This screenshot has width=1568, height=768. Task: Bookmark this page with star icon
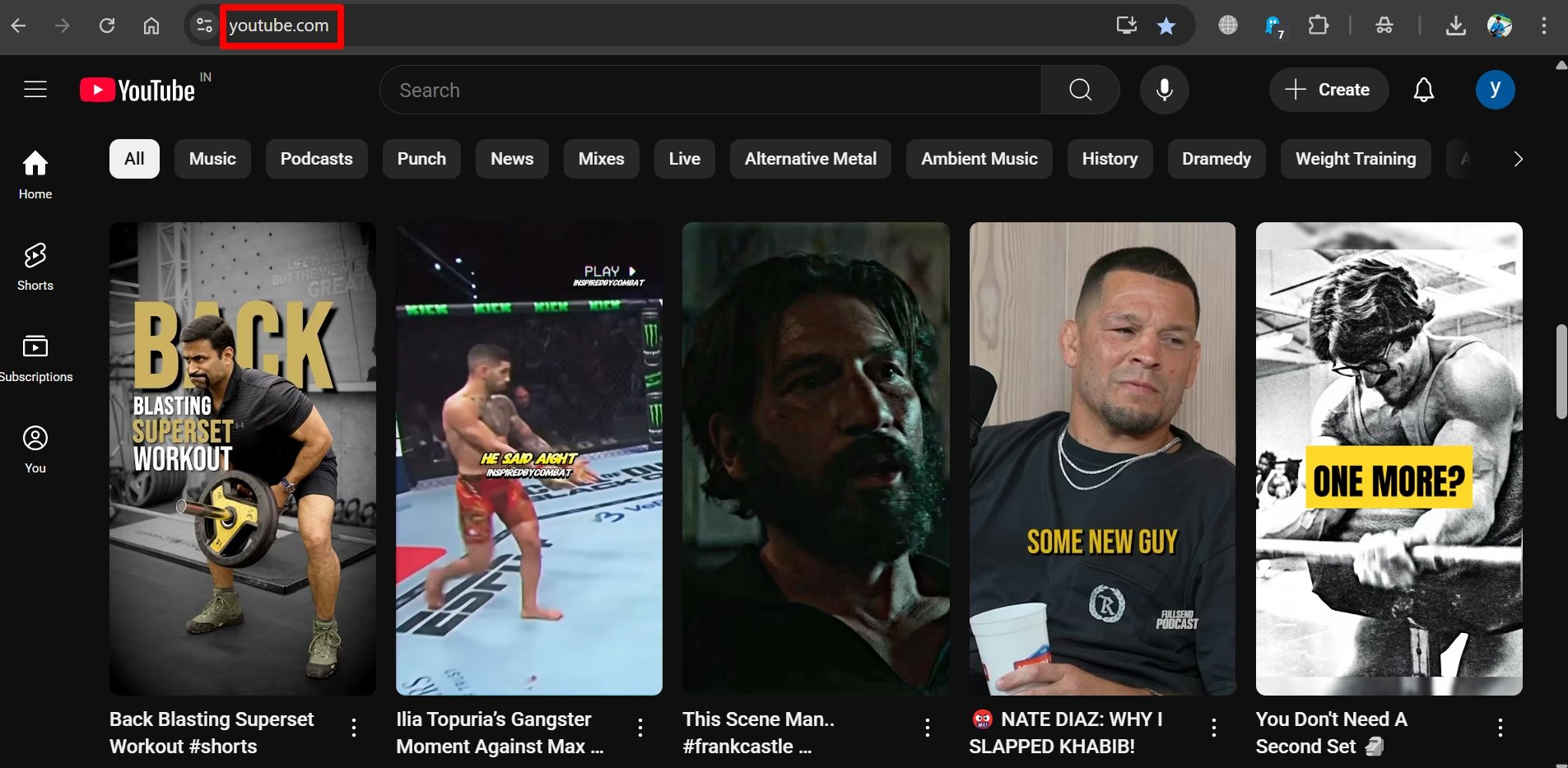click(x=1166, y=26)
